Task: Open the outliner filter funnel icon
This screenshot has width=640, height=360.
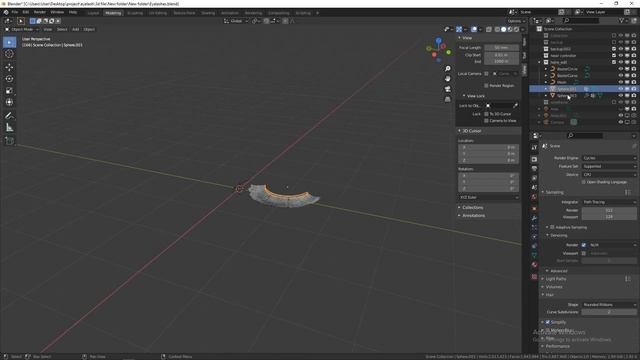Action: click(x=622, y=20)
